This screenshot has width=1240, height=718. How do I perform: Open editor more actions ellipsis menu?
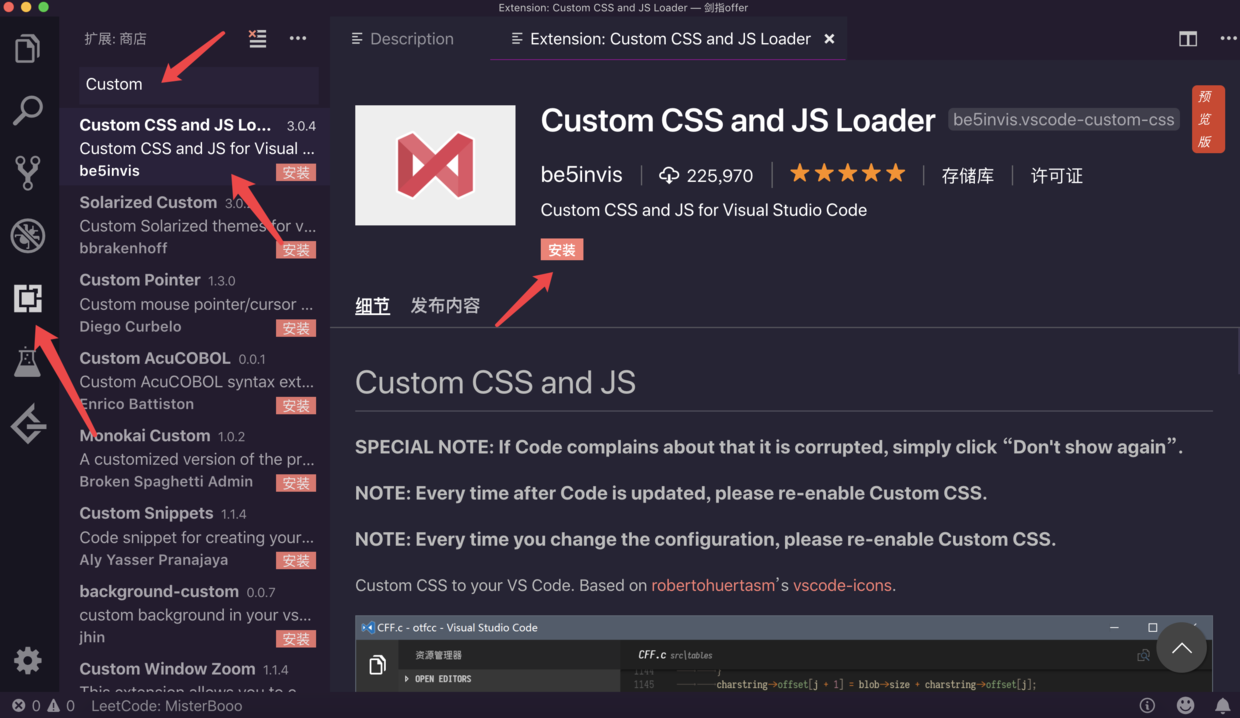tap(1229, 39)
